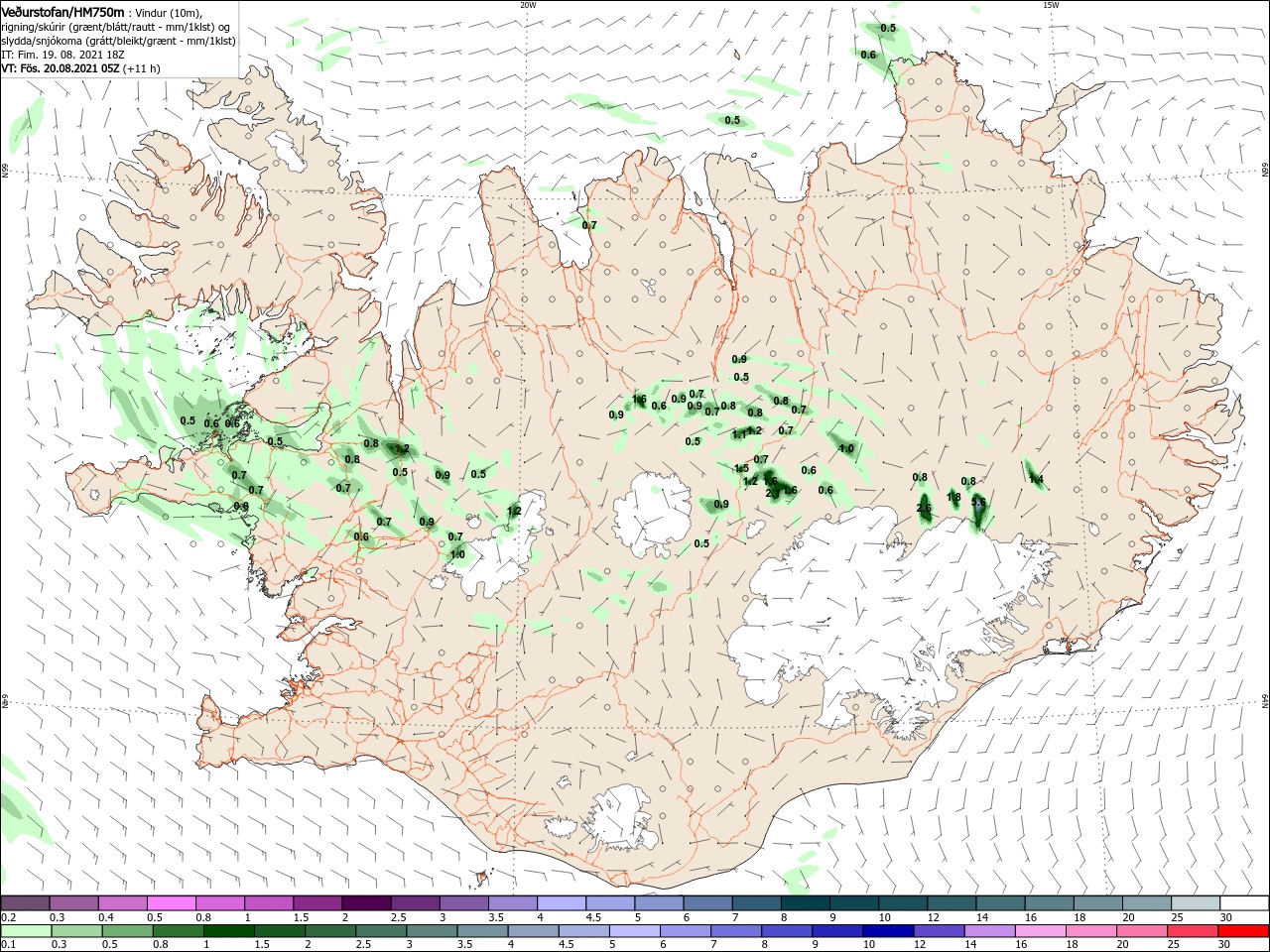The width and height of the screenshot is (1270, 952).
Task: Pick the darkest purple 2 mm snow swatch
Action: 366,903
